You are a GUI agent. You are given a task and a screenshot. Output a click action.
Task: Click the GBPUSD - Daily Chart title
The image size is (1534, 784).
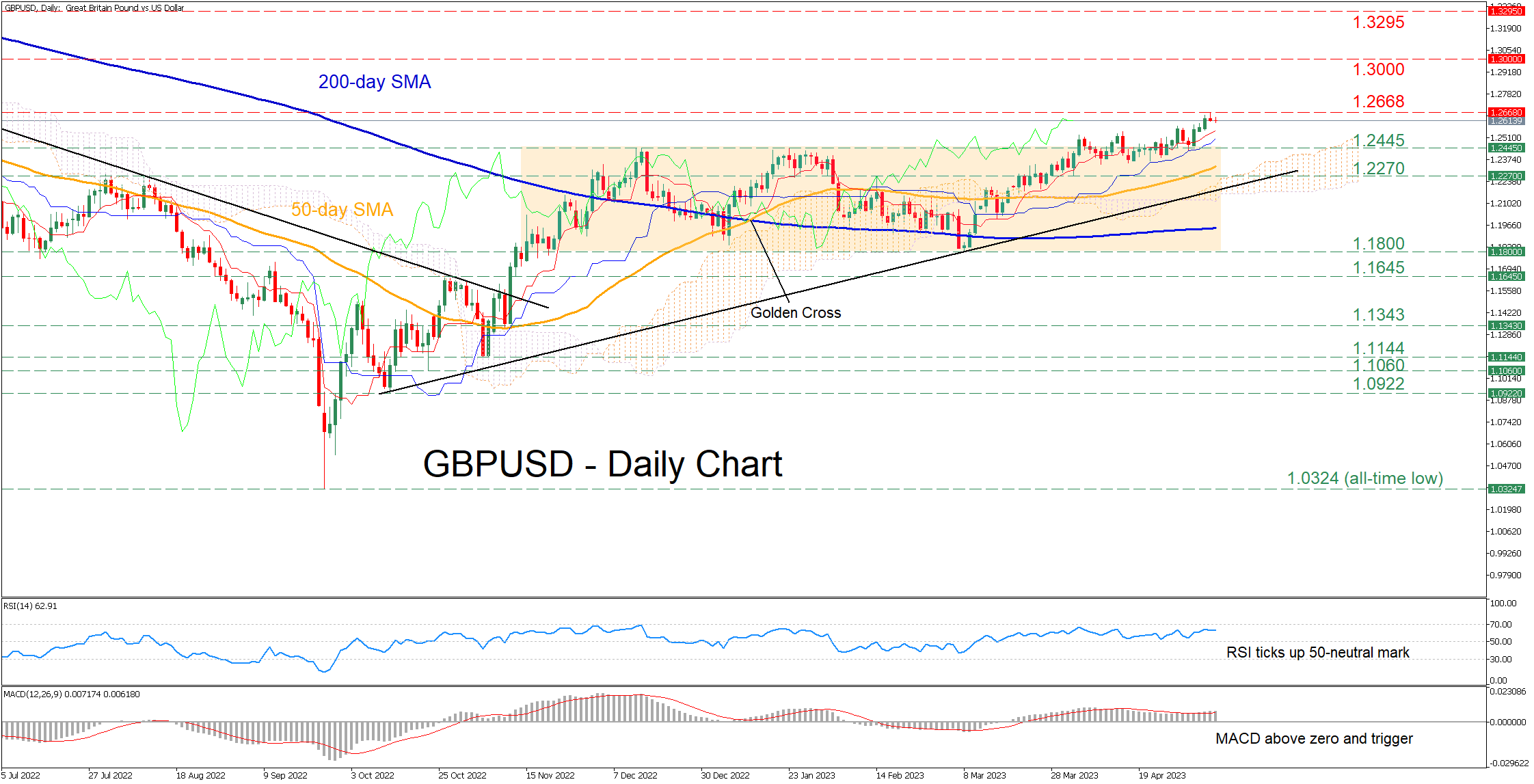[602, 465]
